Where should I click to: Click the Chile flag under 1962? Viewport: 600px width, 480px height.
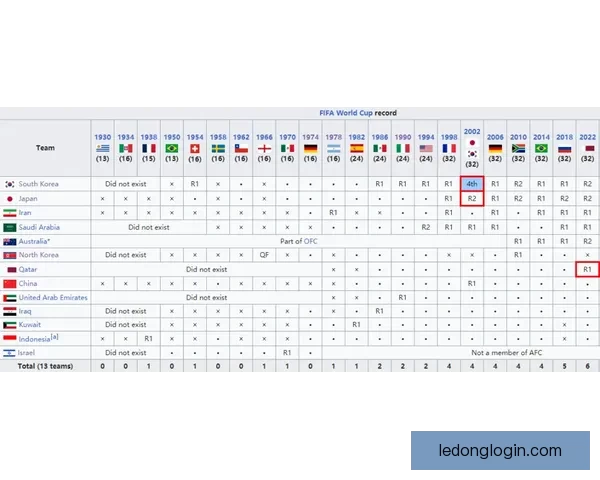pyautogui.click(x=241, y=148)
